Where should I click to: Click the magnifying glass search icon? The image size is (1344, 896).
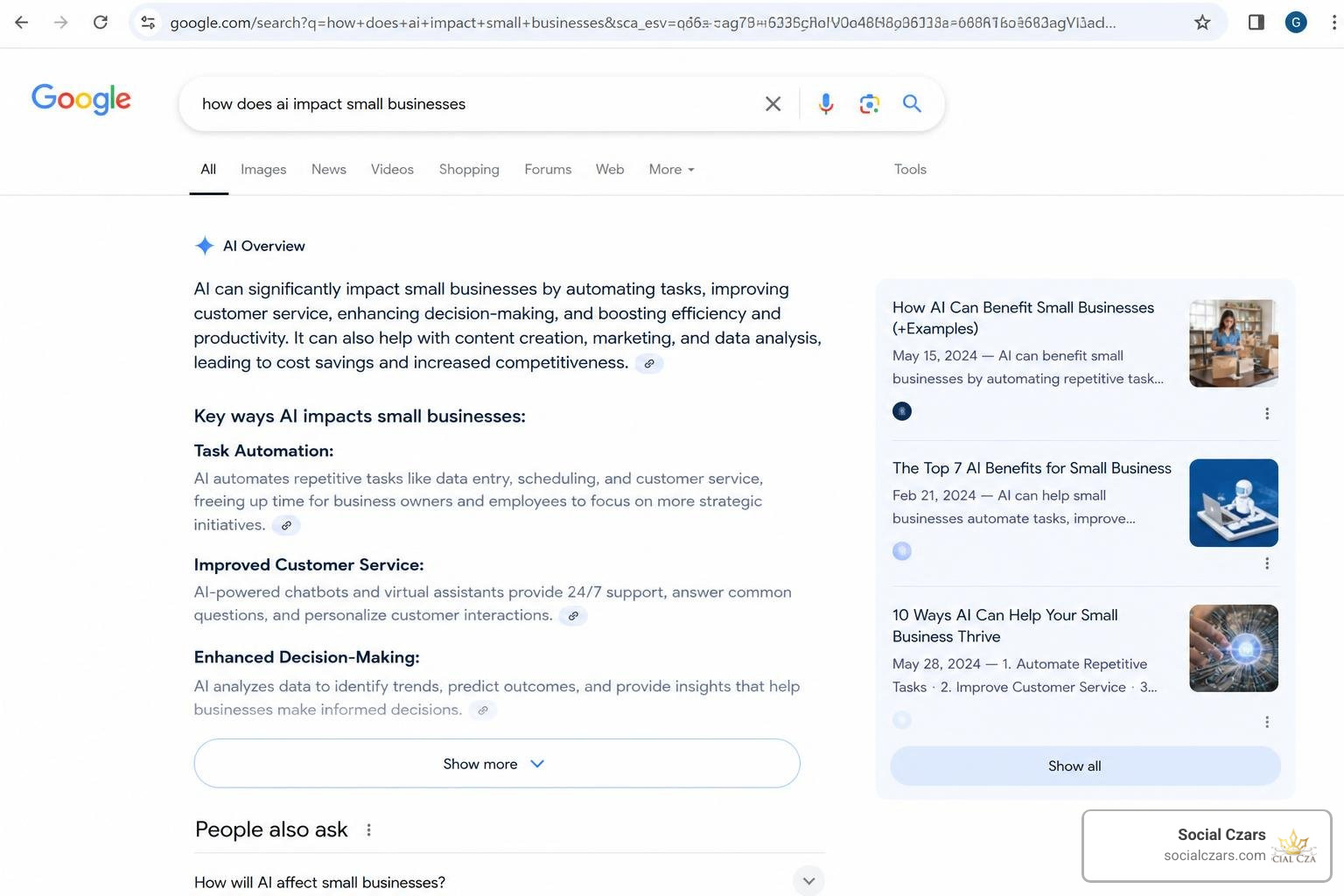[912, 103]
